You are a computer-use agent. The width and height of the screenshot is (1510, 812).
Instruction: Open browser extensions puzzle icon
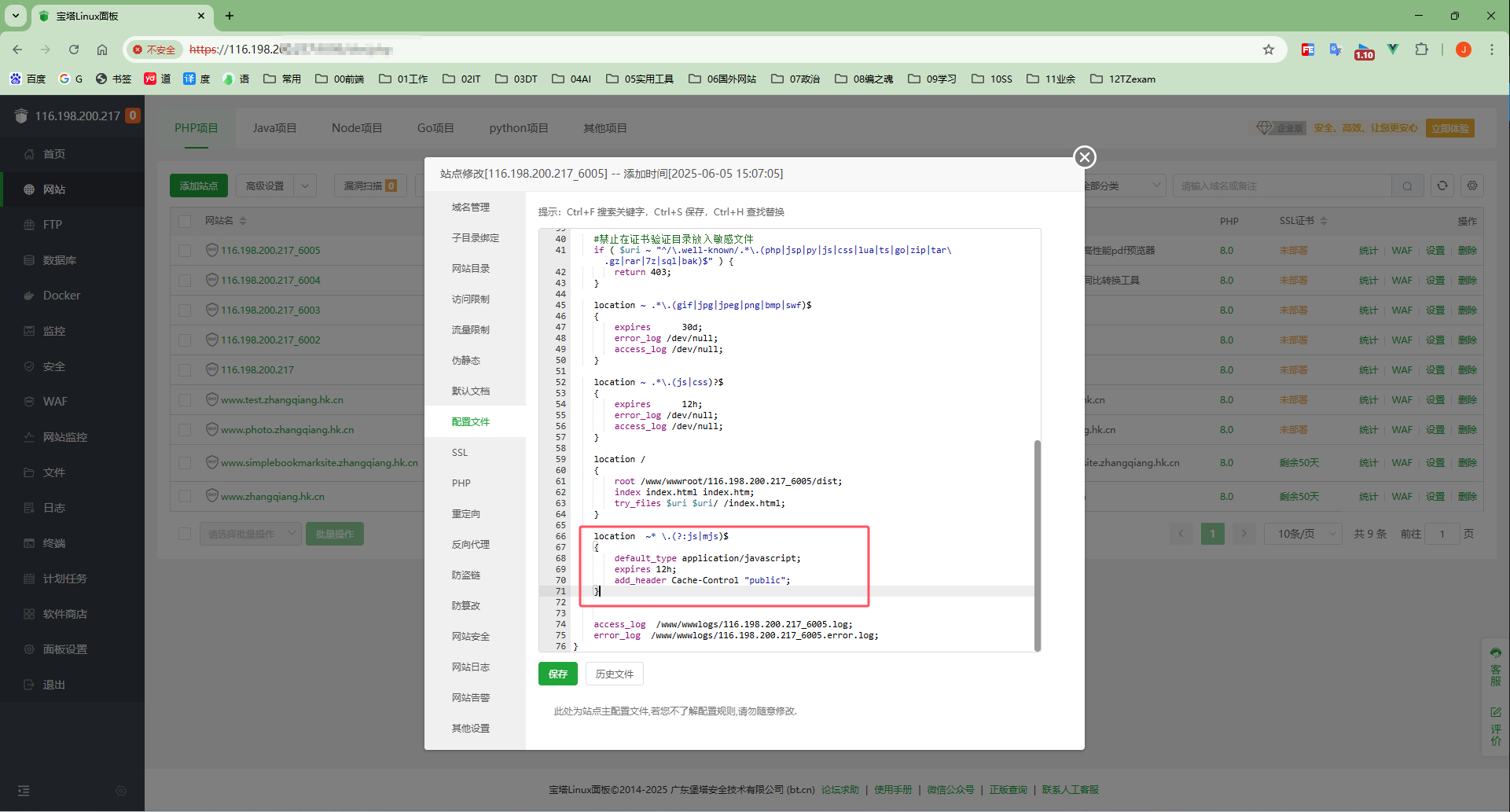coord(1421,50)
